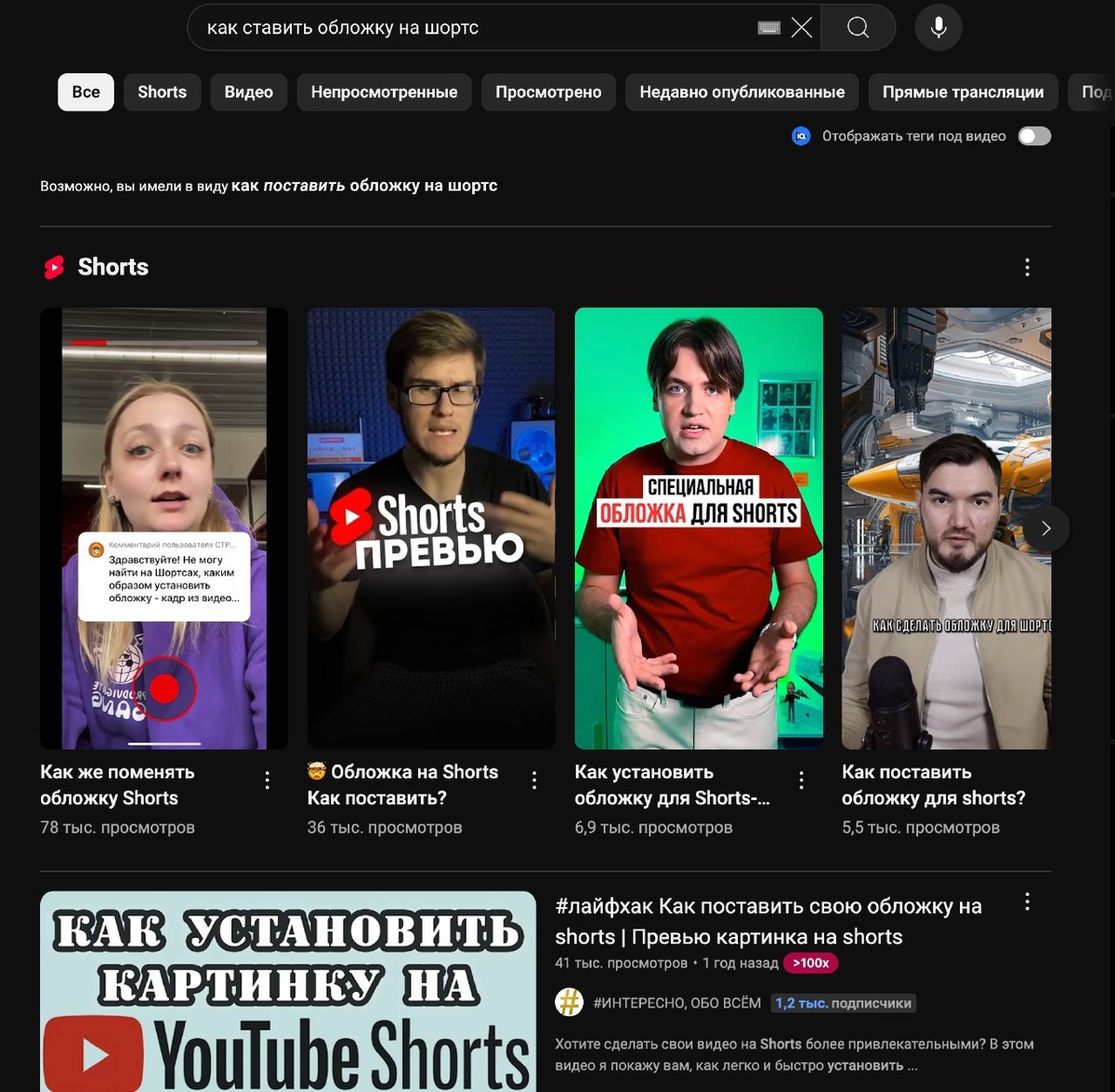The image size is (1115, 1092).
Task: Select the 'Просмотрено' filter chip
Action: [x=548, y=92]
